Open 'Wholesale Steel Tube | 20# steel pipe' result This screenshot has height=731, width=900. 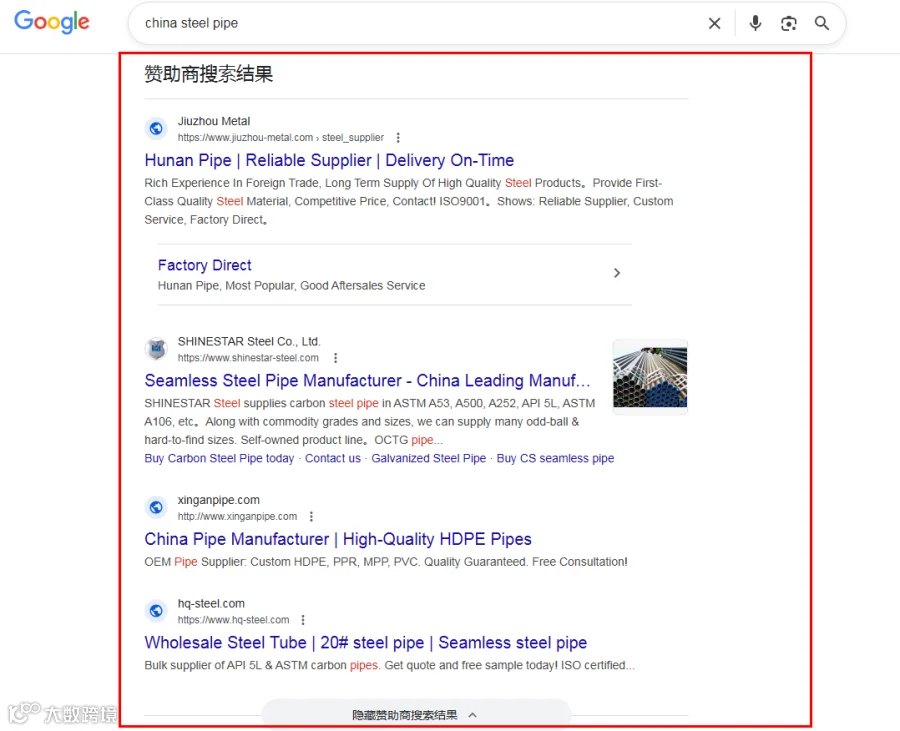tap(366, 643)
